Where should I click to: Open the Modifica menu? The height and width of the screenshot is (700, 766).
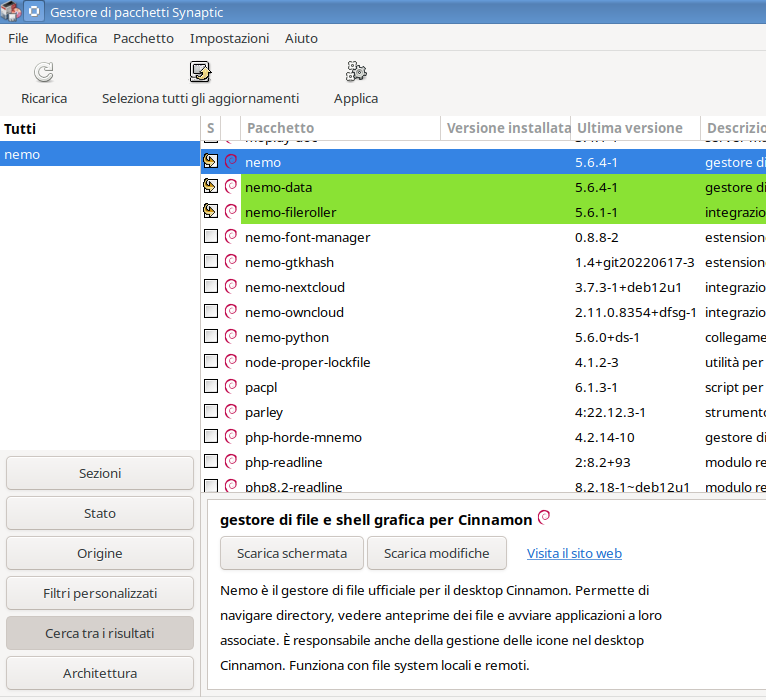71,39
